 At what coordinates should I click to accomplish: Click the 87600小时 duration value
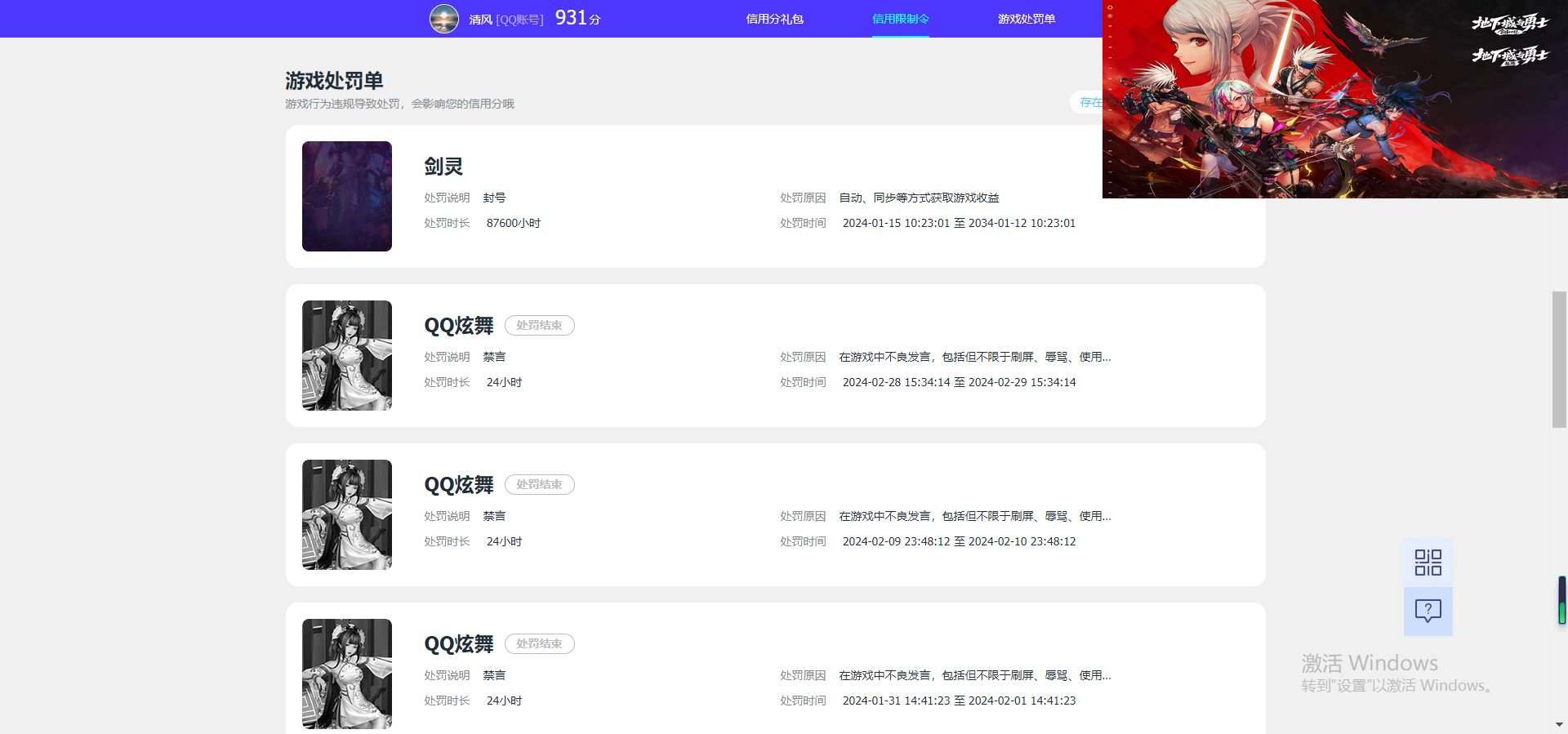coord(514,223)
